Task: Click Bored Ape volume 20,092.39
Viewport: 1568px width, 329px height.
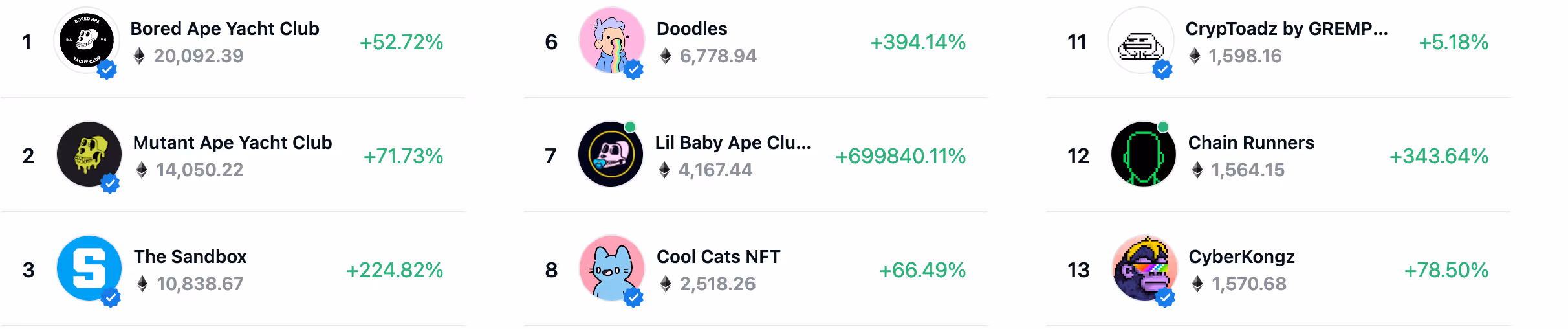Action: click(199, 56)
